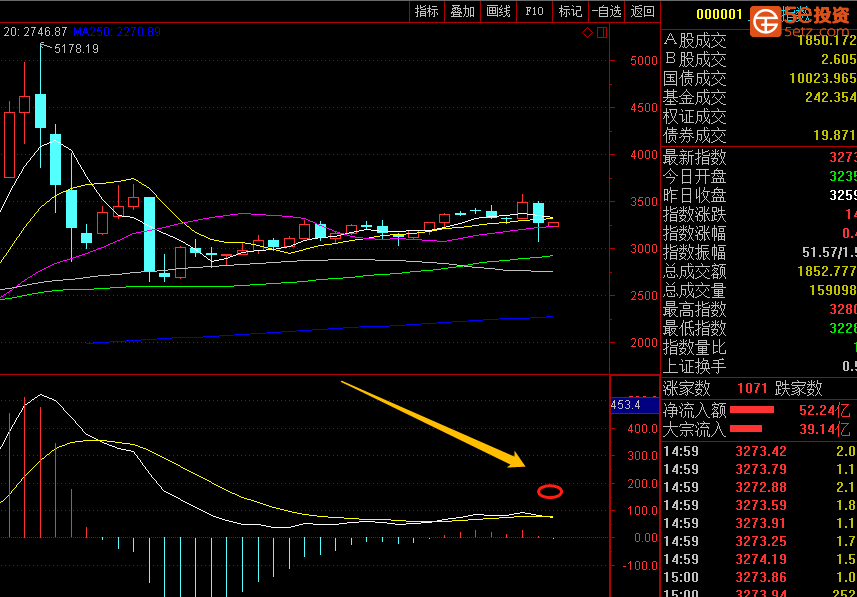This screenshot has height=597, width=857.
Task: Click the 最低指数 label
Action: [x=695, y=328]
